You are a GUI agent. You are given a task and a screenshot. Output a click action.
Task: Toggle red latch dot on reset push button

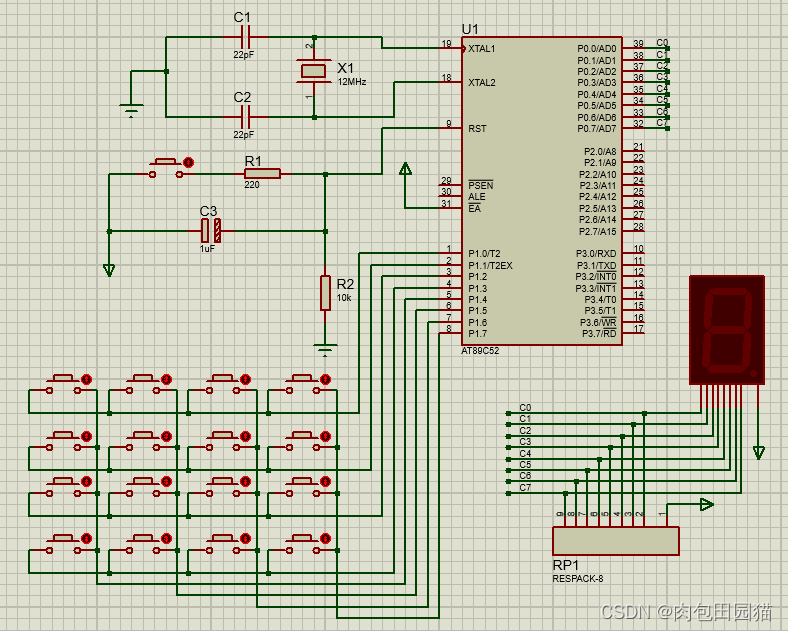pyautogui.click(x=188, y=162)
